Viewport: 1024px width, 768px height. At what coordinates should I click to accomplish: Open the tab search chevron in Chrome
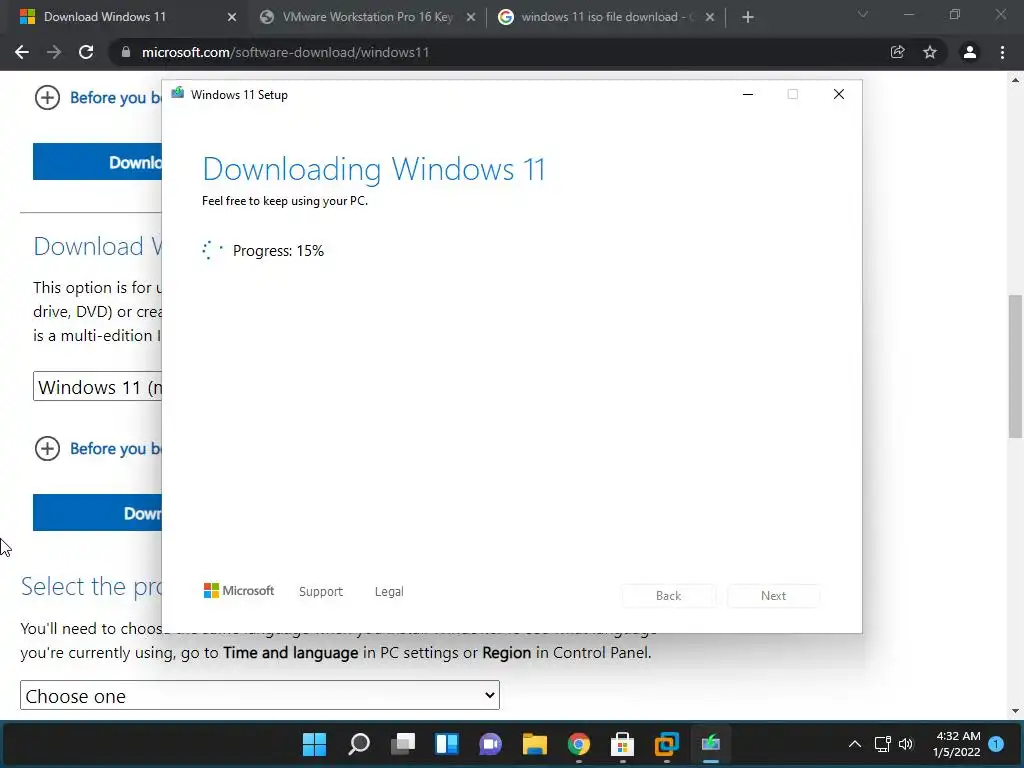coord(863,14)
